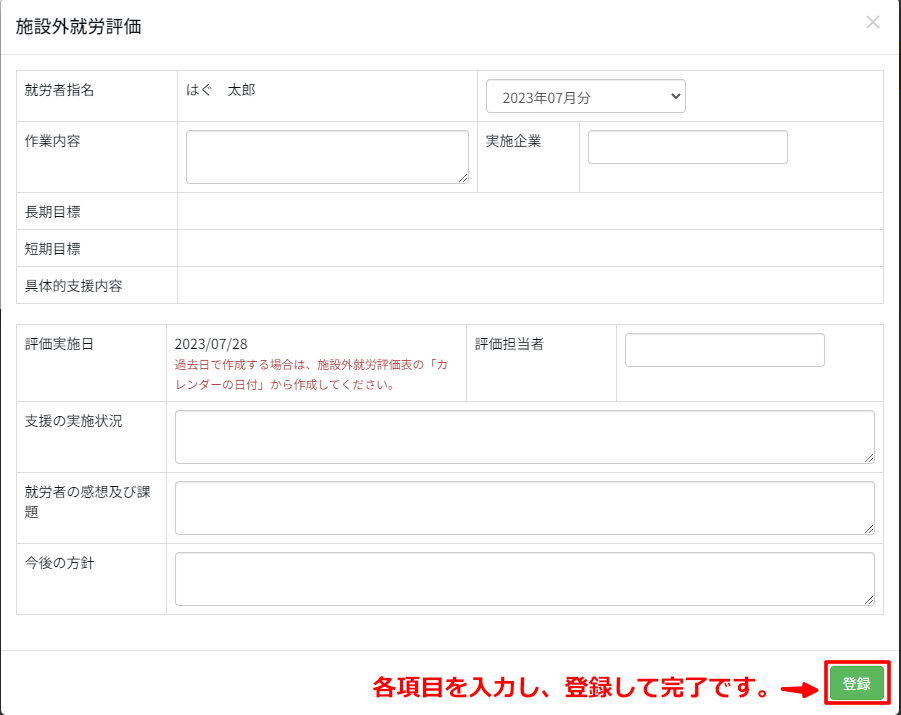Click the 長期目標 row label
The width and height of the screenshot is (901, 715).
pyautogui.click(x=53, y=211)
